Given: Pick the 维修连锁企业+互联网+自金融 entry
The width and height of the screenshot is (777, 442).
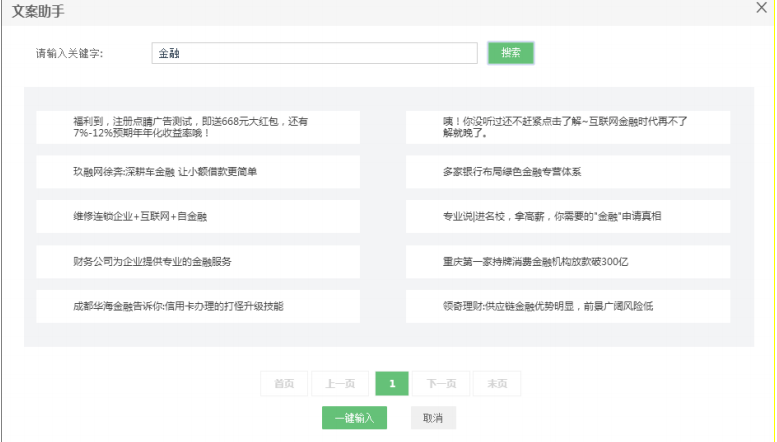Looking at the screenshot, I should click(x=198, y=216).
